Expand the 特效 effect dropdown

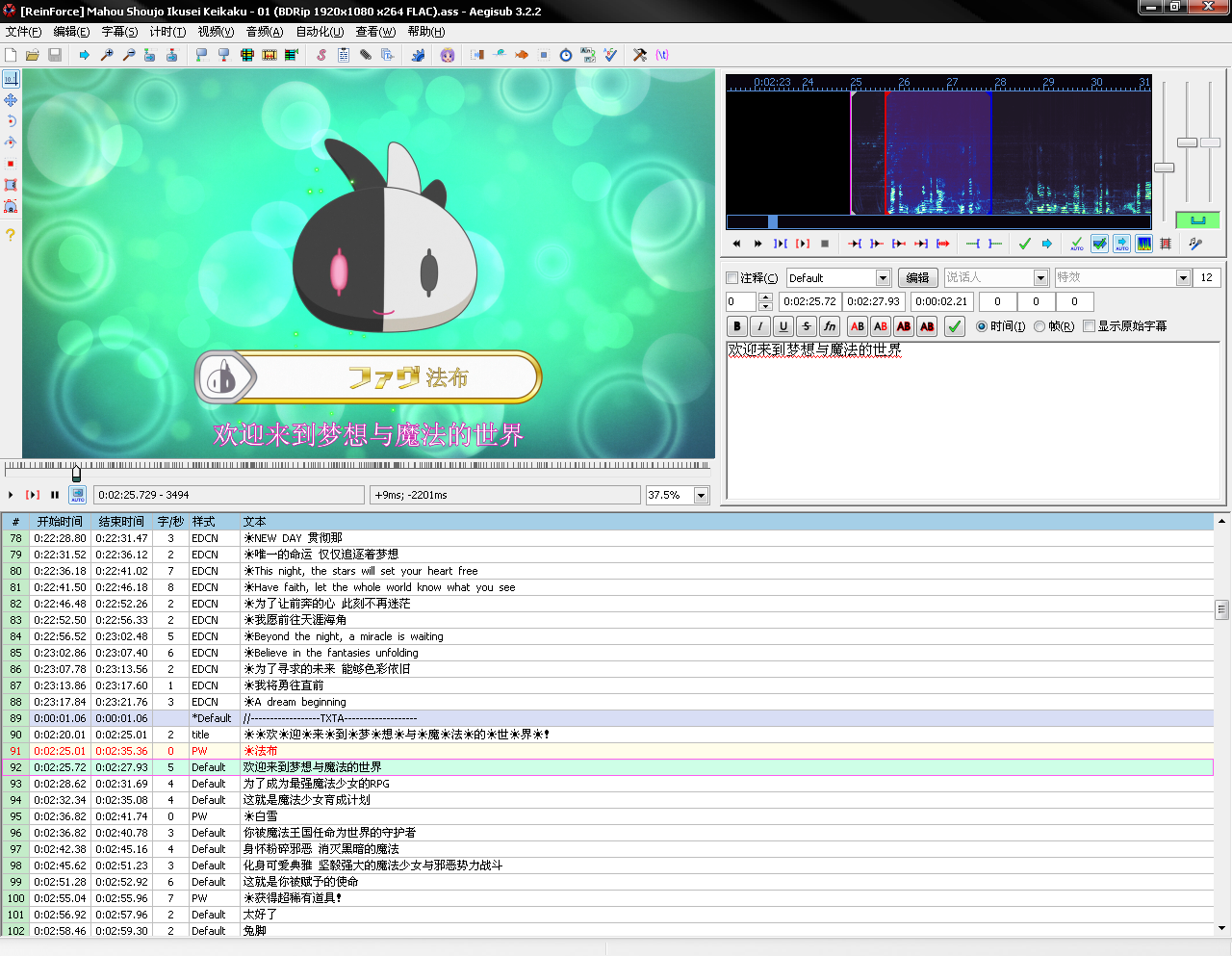1184,278
